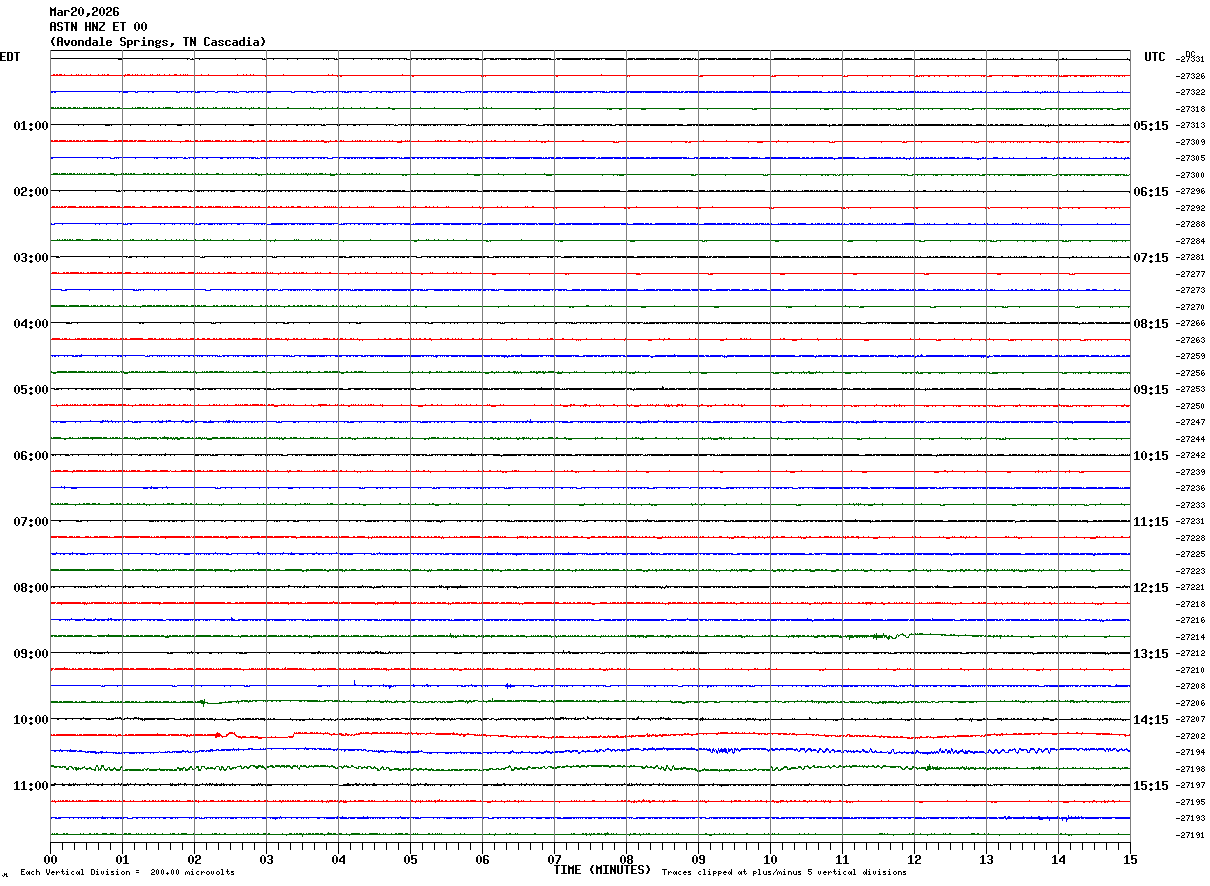This screenshot has height=886, width=1210.
Task: Click the DC offset value '-27223'
Action: (x=1190, y=571)
